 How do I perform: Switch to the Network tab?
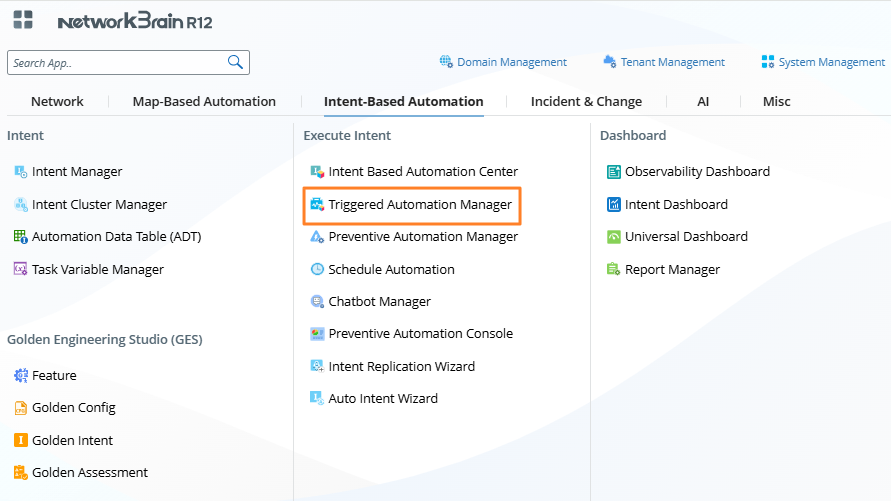click(57, 102)
